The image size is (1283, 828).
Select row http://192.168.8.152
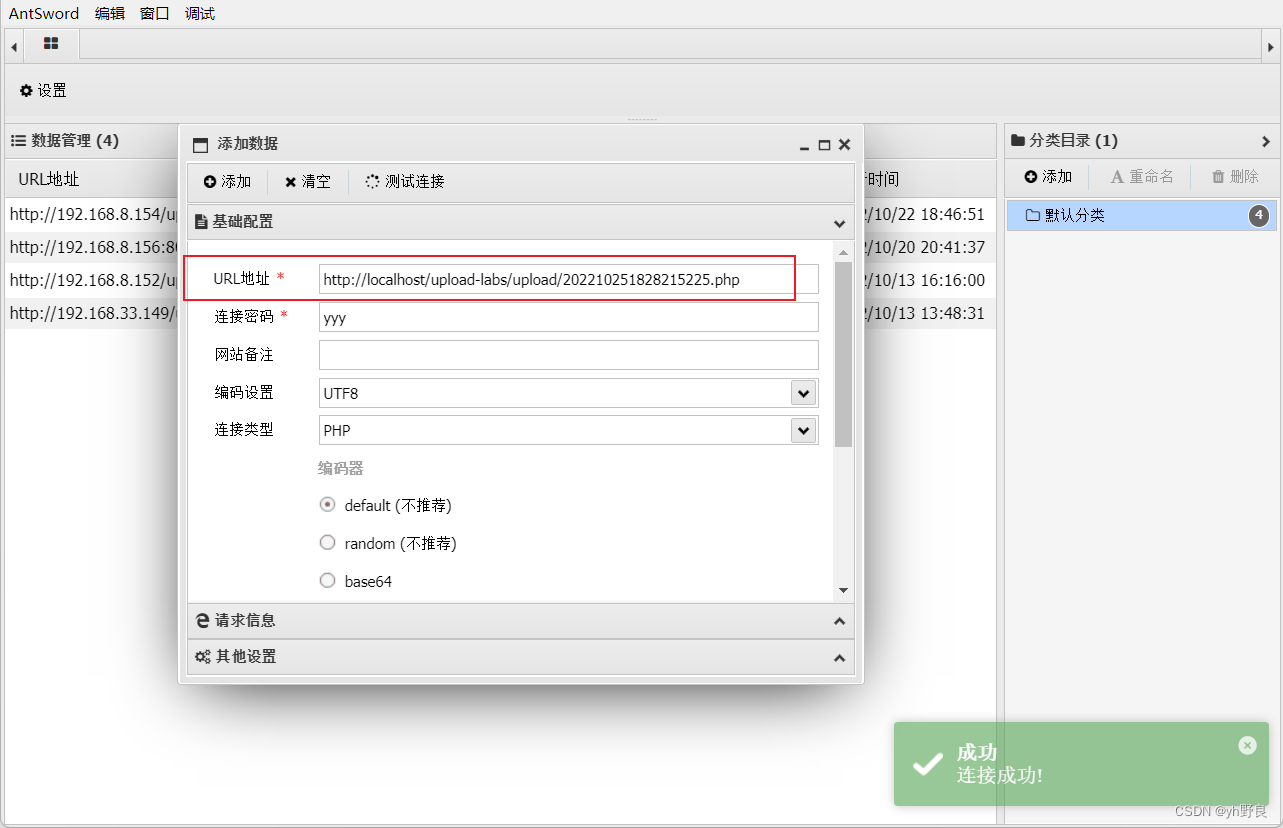[93, 280]
